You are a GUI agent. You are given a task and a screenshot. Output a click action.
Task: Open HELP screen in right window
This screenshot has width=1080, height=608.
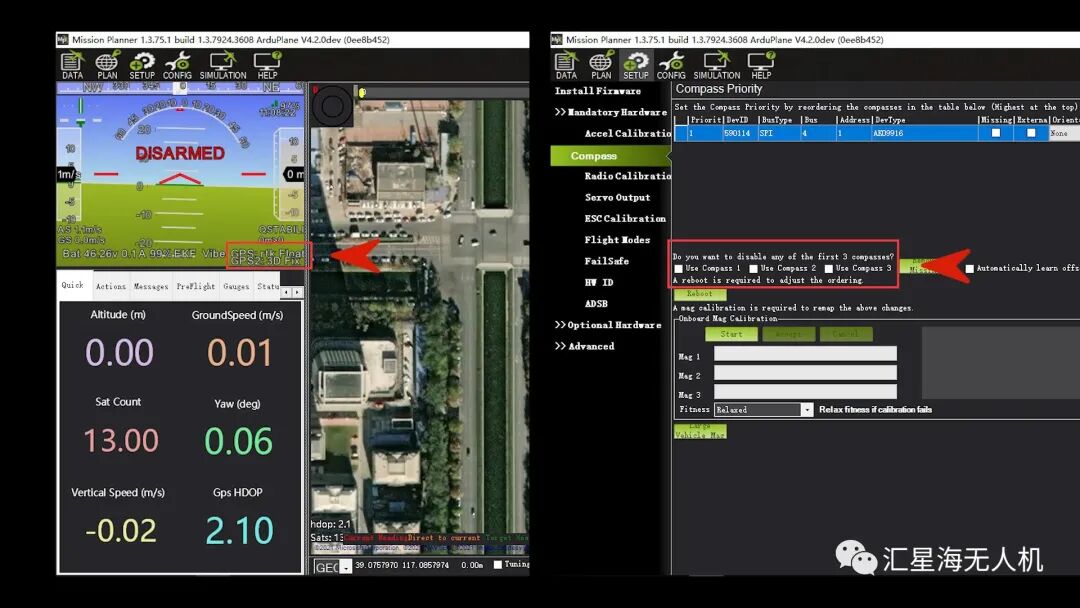761,65
